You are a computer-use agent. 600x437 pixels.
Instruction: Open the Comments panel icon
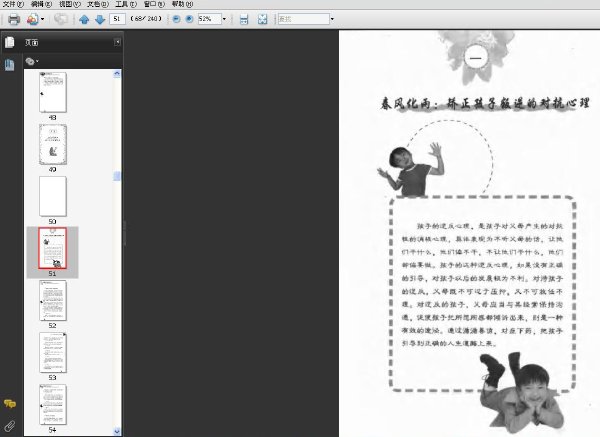tap(10, 403)
